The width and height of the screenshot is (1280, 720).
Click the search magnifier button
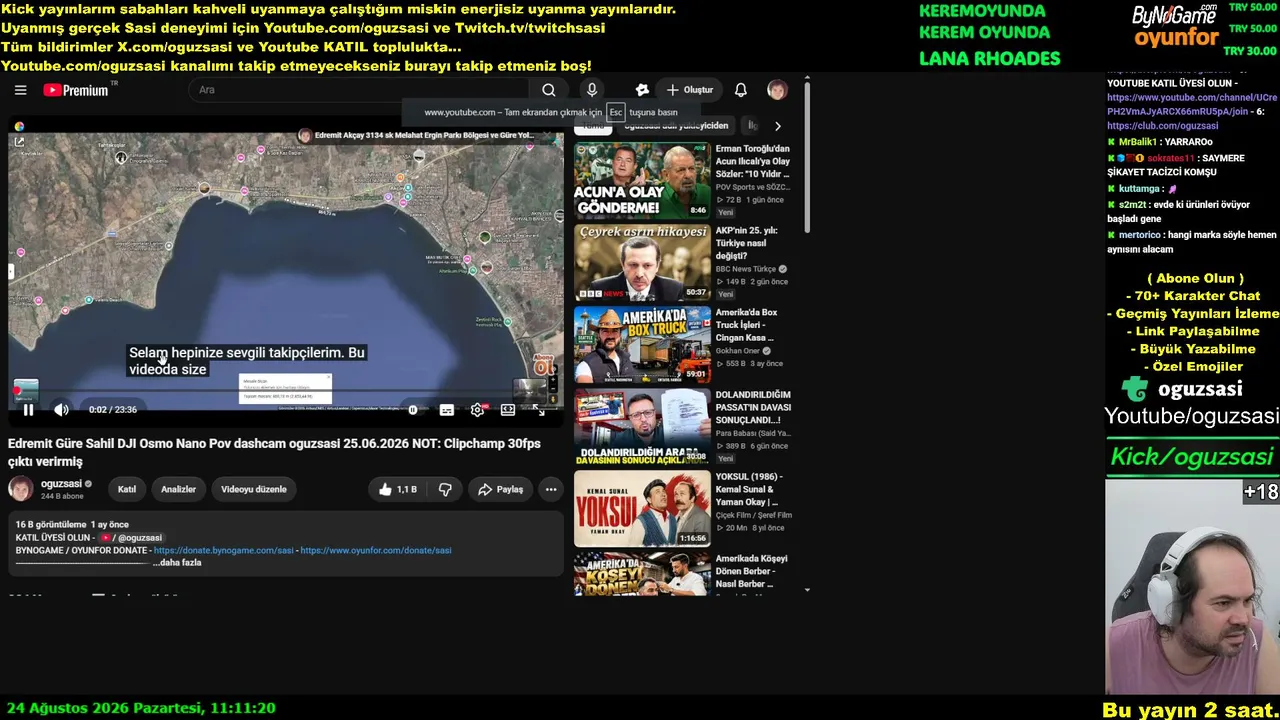[x=548, y=90]
